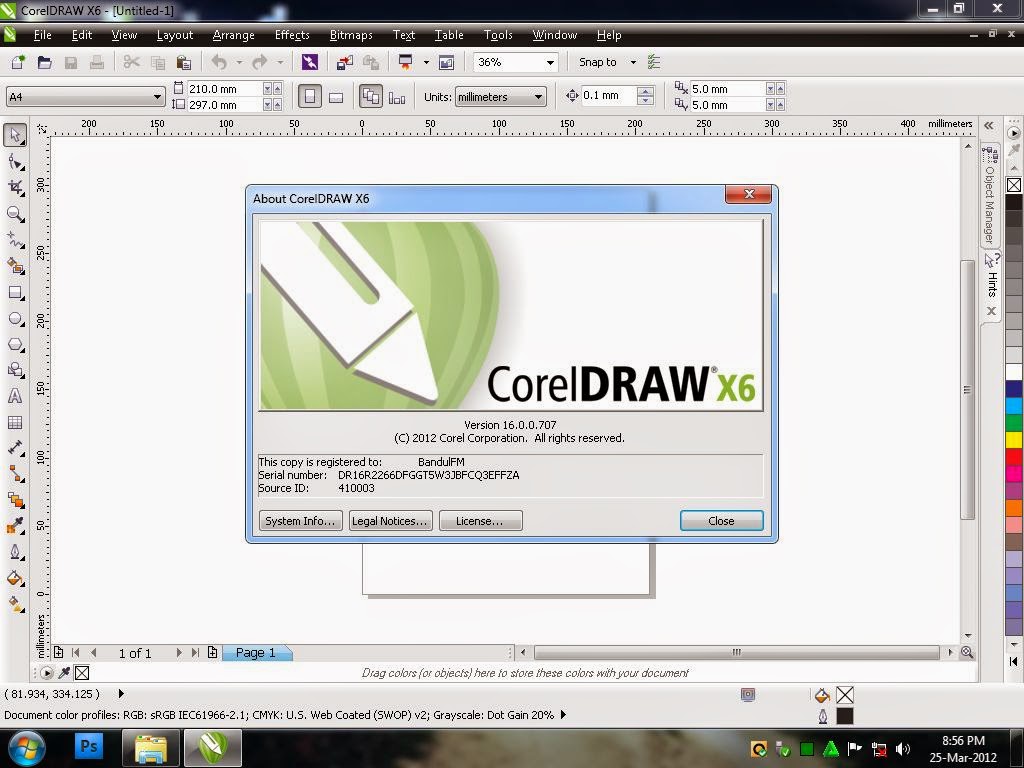
Task: Select the Interactive Fill tool
Action: pyautogui.click(x=15, y=605)
